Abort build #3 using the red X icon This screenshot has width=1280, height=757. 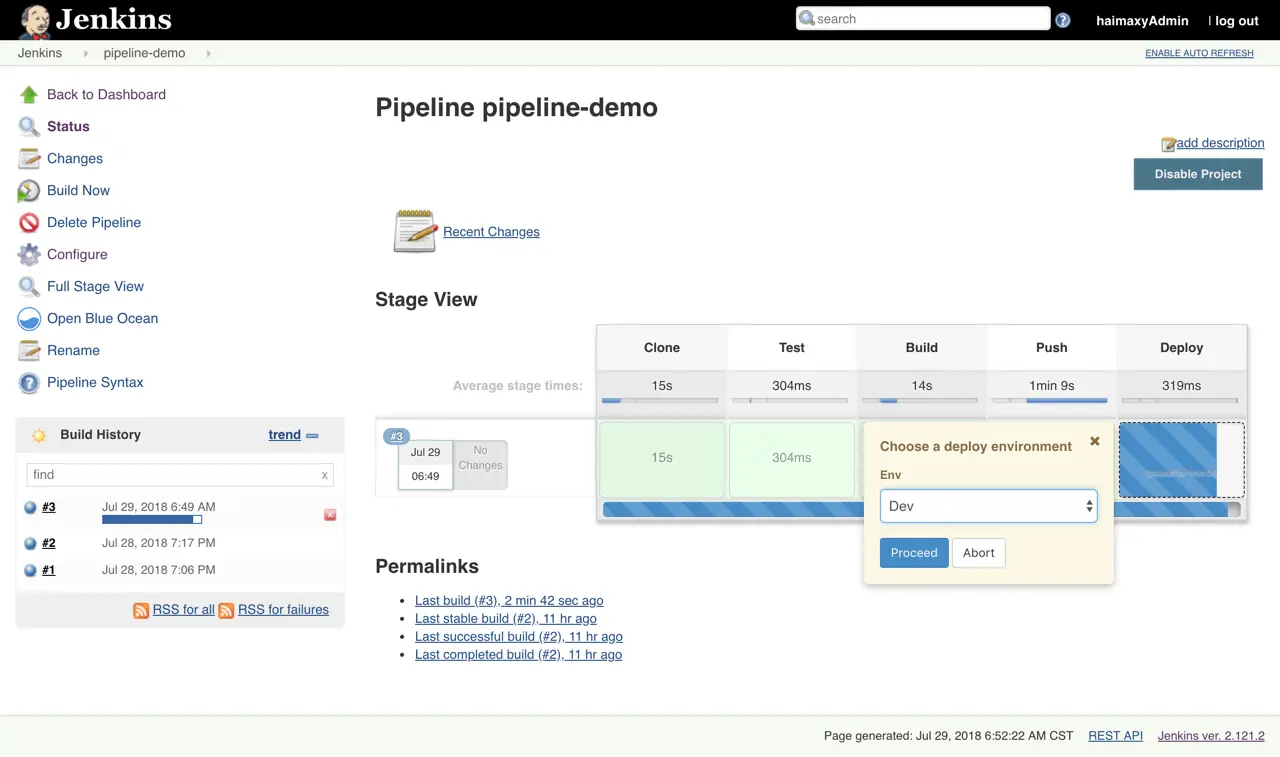[x=330, y=514]
